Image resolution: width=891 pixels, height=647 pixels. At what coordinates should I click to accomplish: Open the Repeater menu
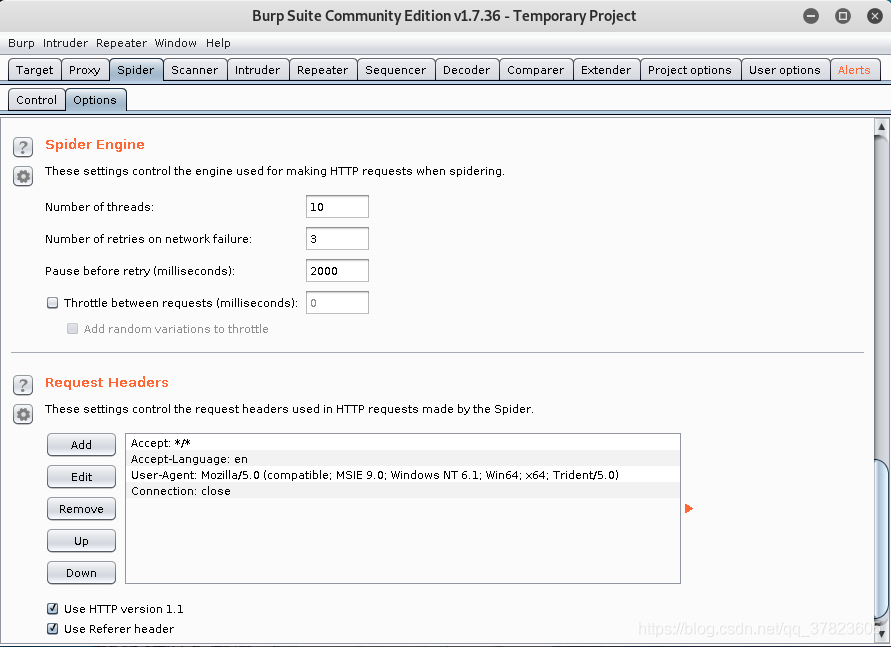coord(121,43)
